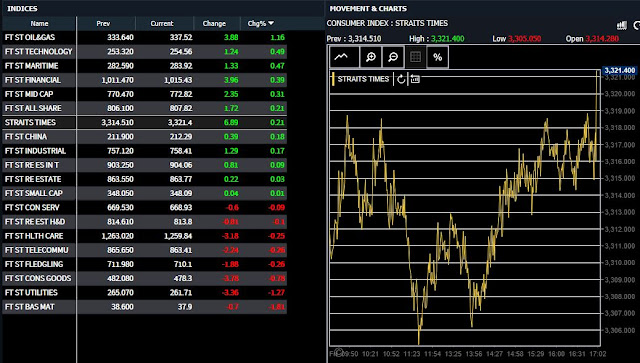
Task: Open the Movement & Charts panel tab
Action: (368, 9)
